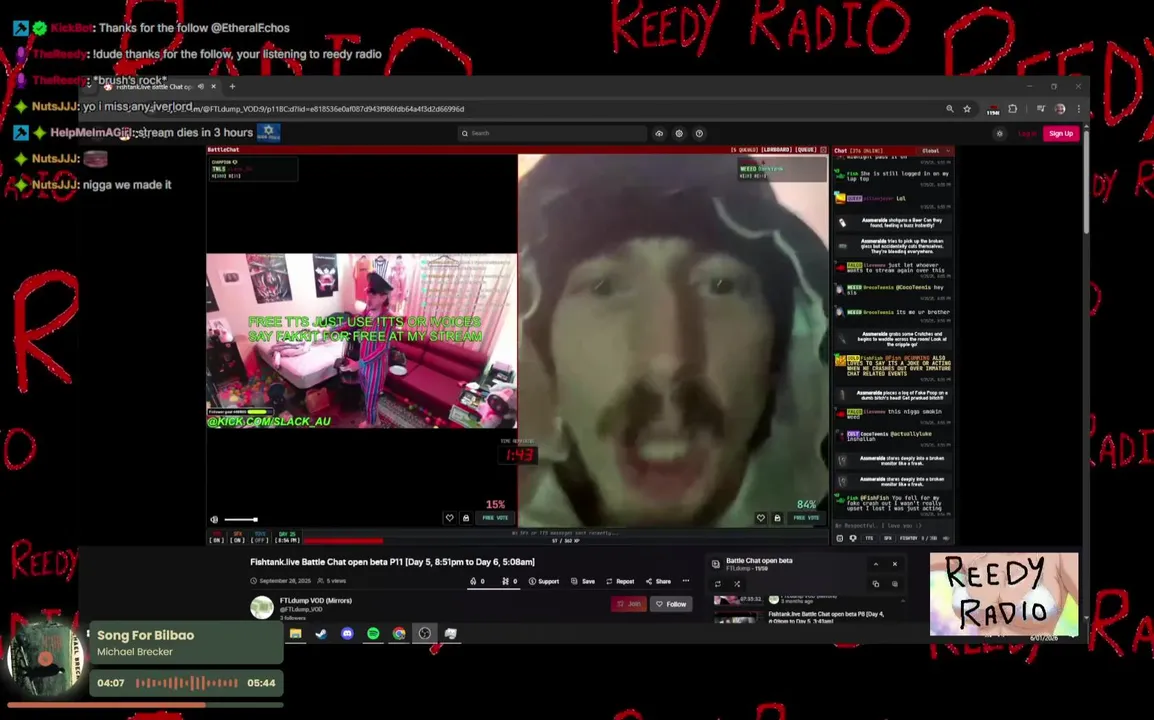Bookmark this page with the star icon
This screenshot has height=720, width=1154.
tap(967, 109)
